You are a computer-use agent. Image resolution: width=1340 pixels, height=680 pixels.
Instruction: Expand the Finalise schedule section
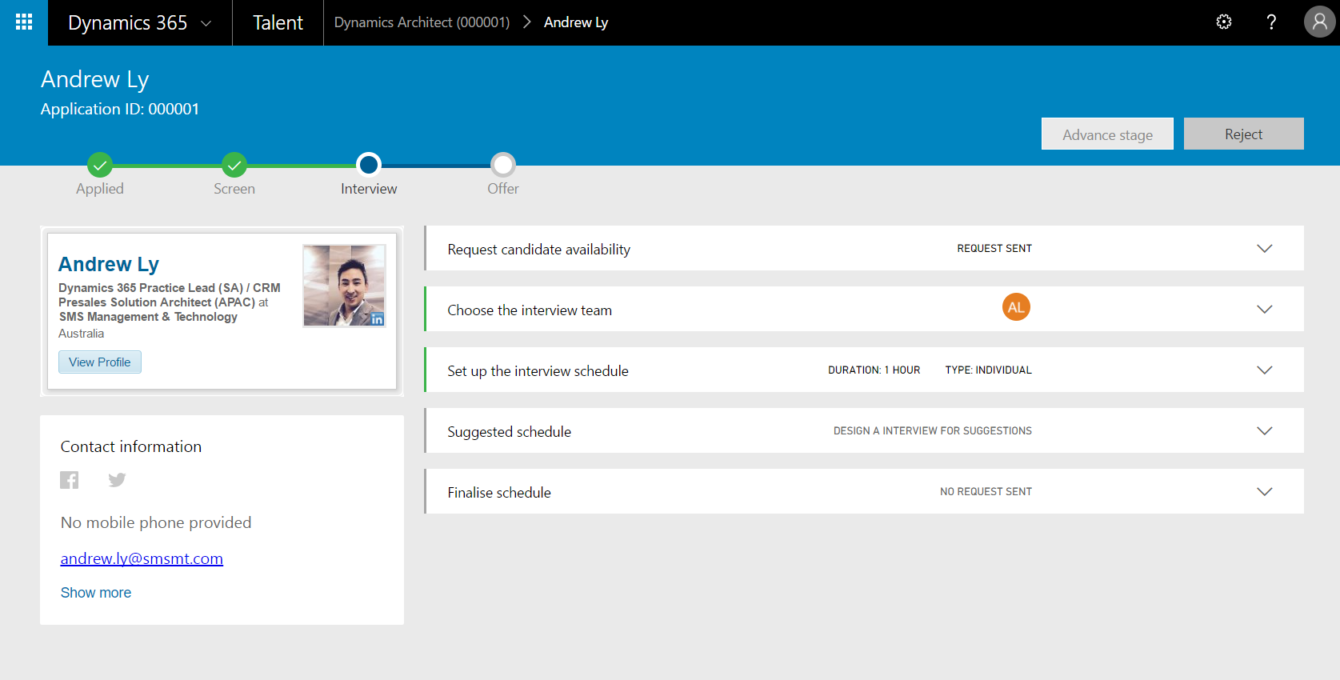(x=1264, y=493)
